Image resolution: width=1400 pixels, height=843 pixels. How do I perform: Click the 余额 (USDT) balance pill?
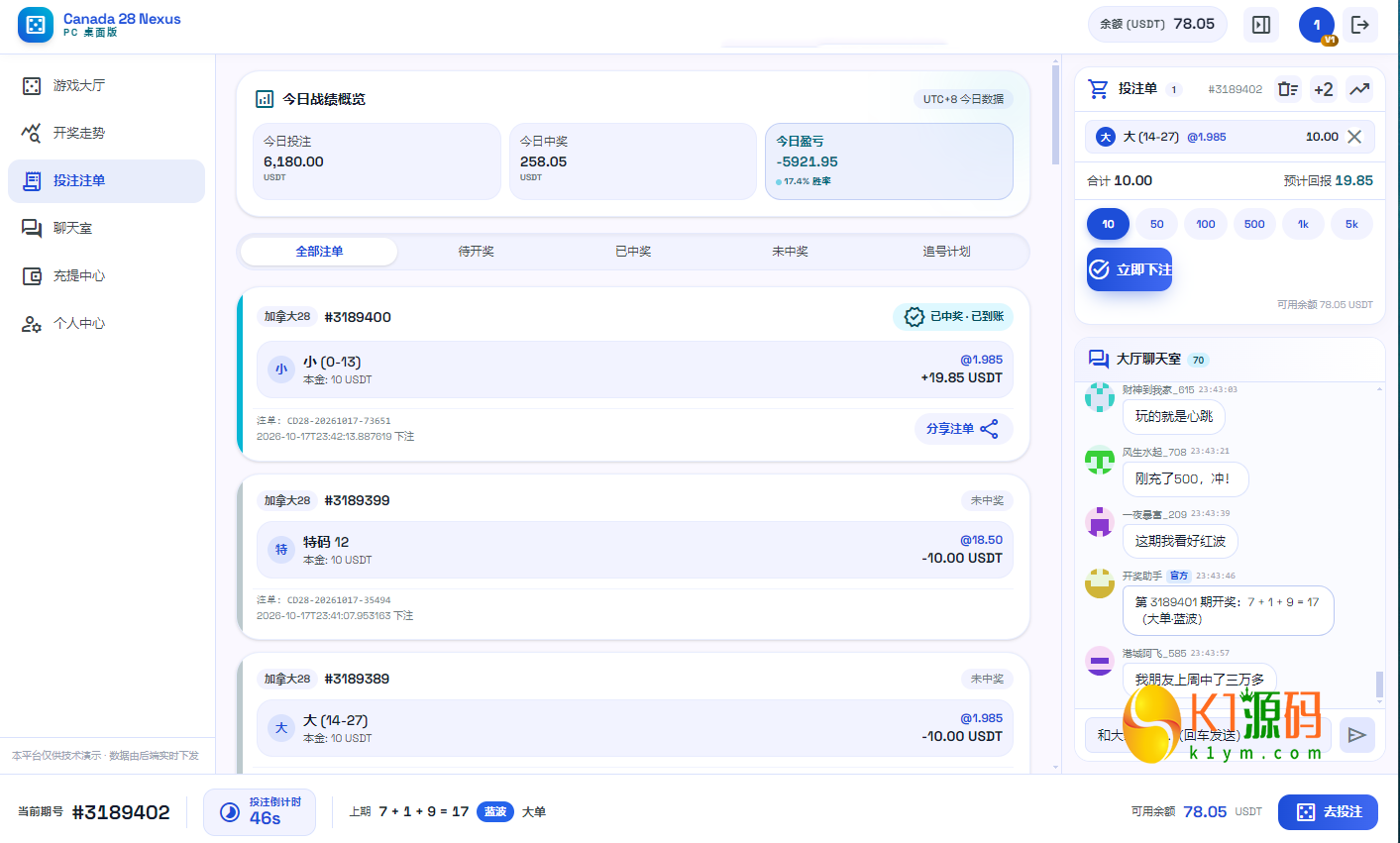pyautogui.click(x=1157, y=25)
